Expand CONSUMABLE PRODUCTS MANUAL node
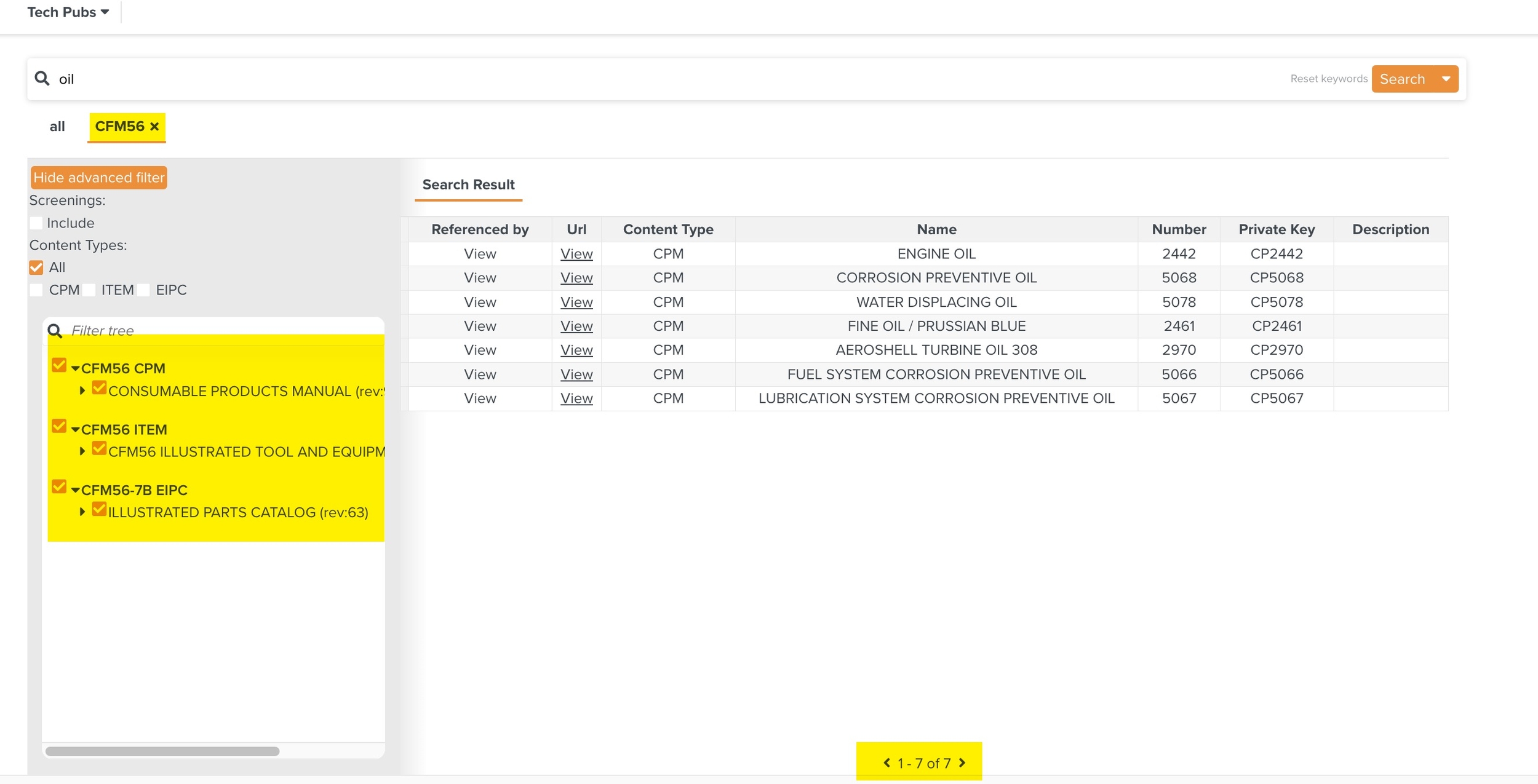The width and height of the screenshot is (1538, 784). coord(82,390)
